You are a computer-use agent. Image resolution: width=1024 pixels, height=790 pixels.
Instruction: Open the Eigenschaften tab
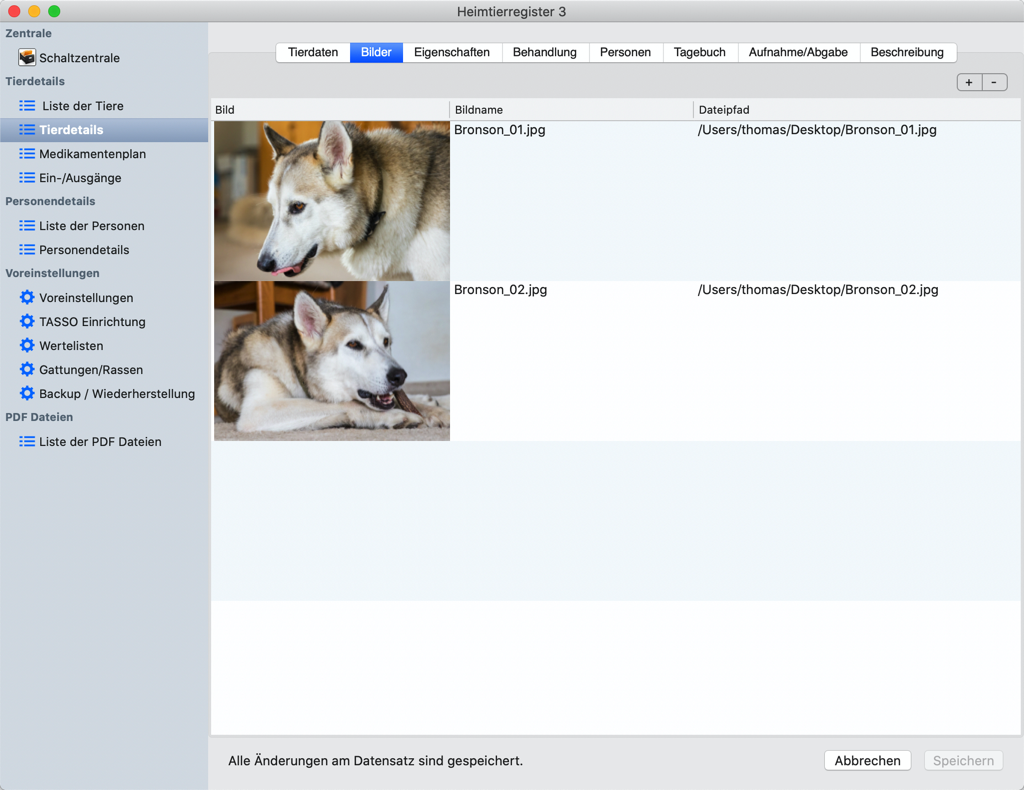(x=452, y=52)
